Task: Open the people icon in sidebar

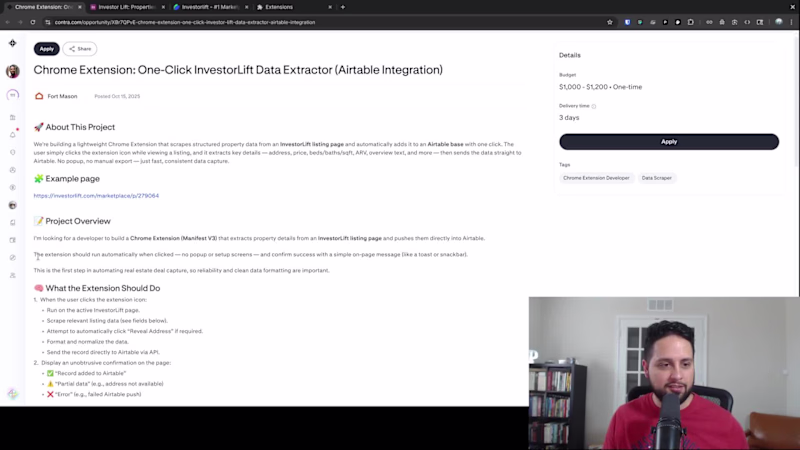Action: [13, 276]
